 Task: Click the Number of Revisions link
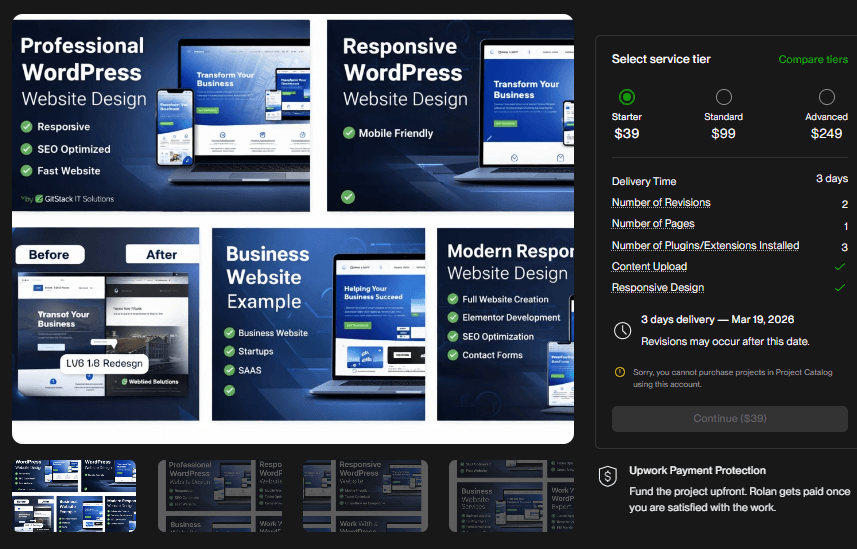661,203
